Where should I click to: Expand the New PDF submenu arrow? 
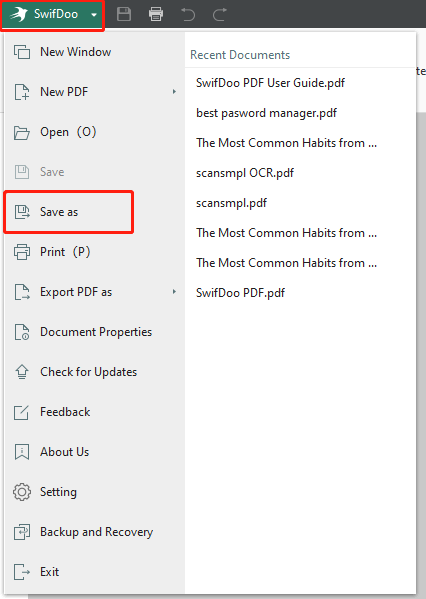point(174,92)
